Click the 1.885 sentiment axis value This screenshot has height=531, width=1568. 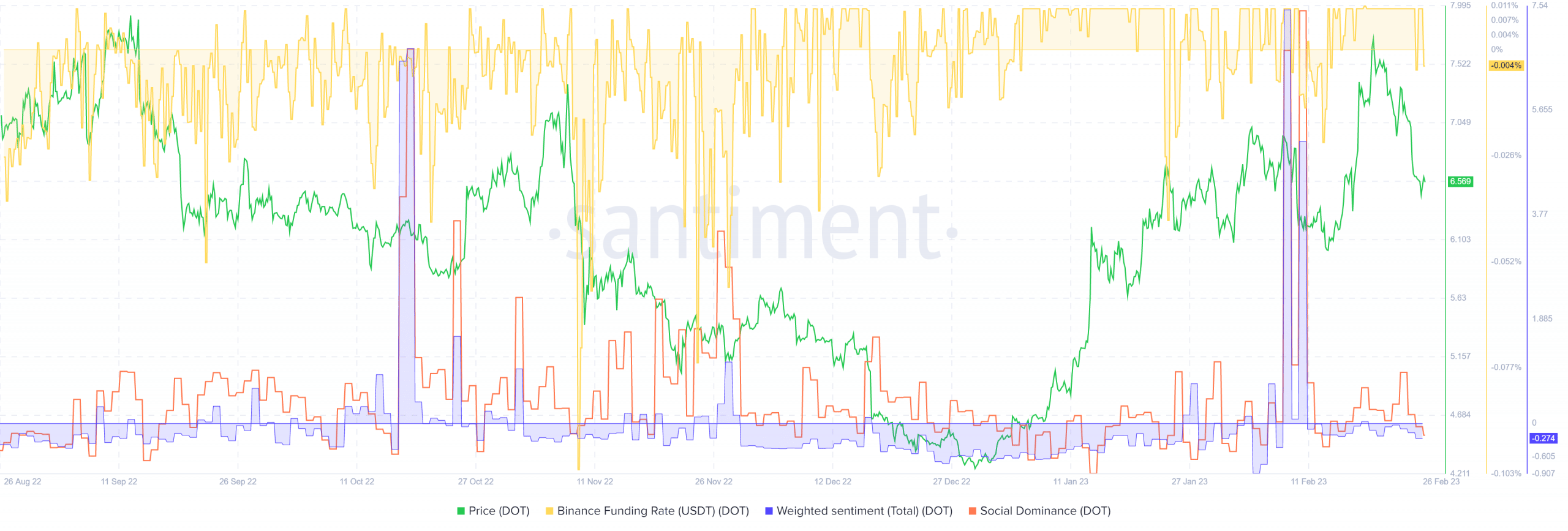coord(1542,318)
